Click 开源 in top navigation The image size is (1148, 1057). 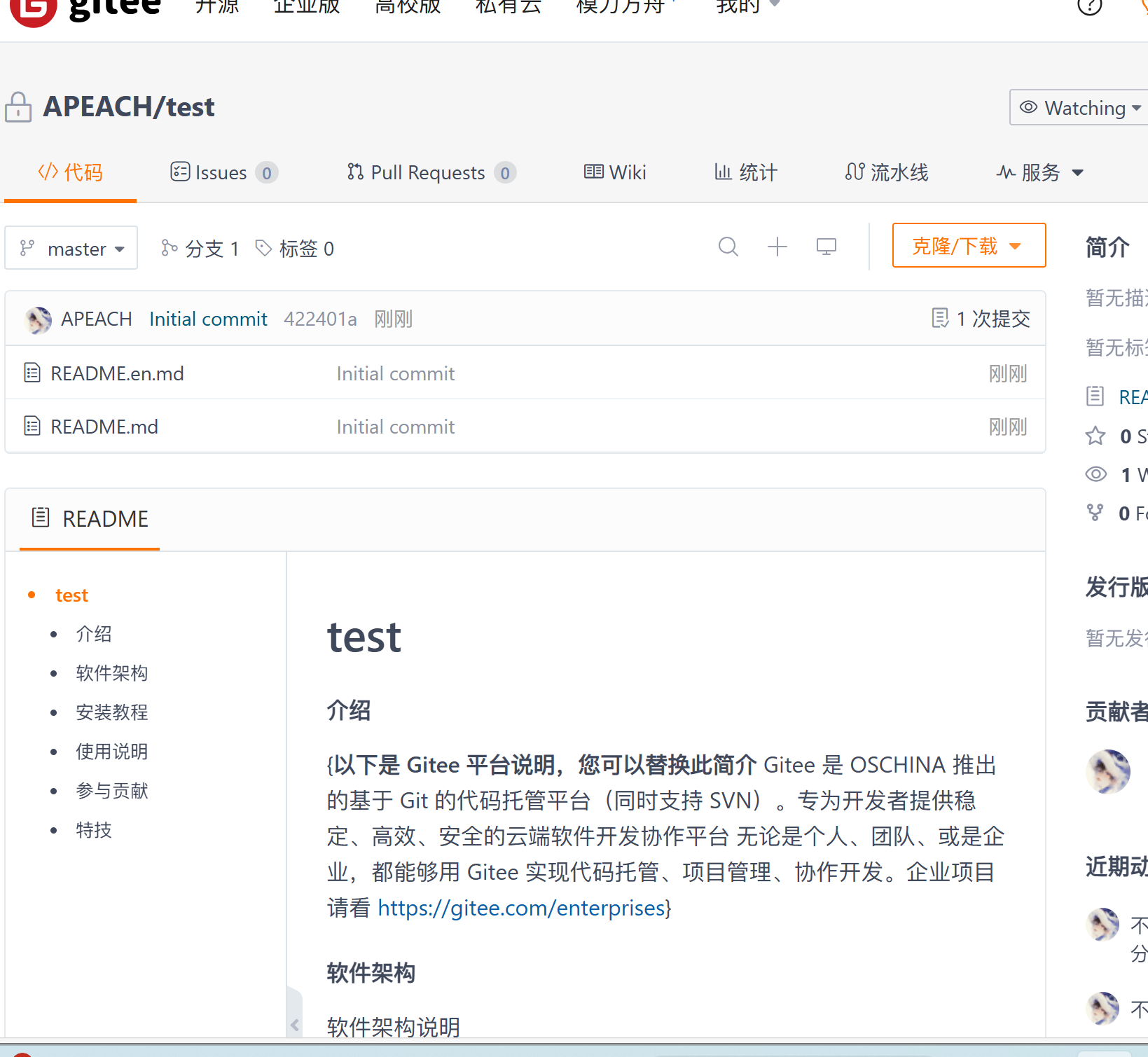click(217, 6)
